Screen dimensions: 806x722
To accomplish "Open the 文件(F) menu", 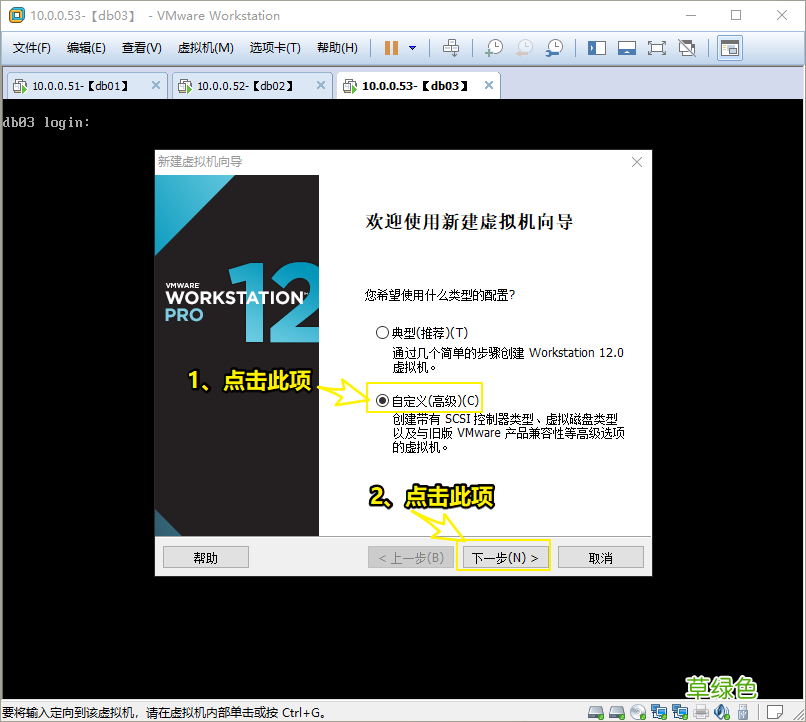I will pyautogui.click(x=32, y=48).
